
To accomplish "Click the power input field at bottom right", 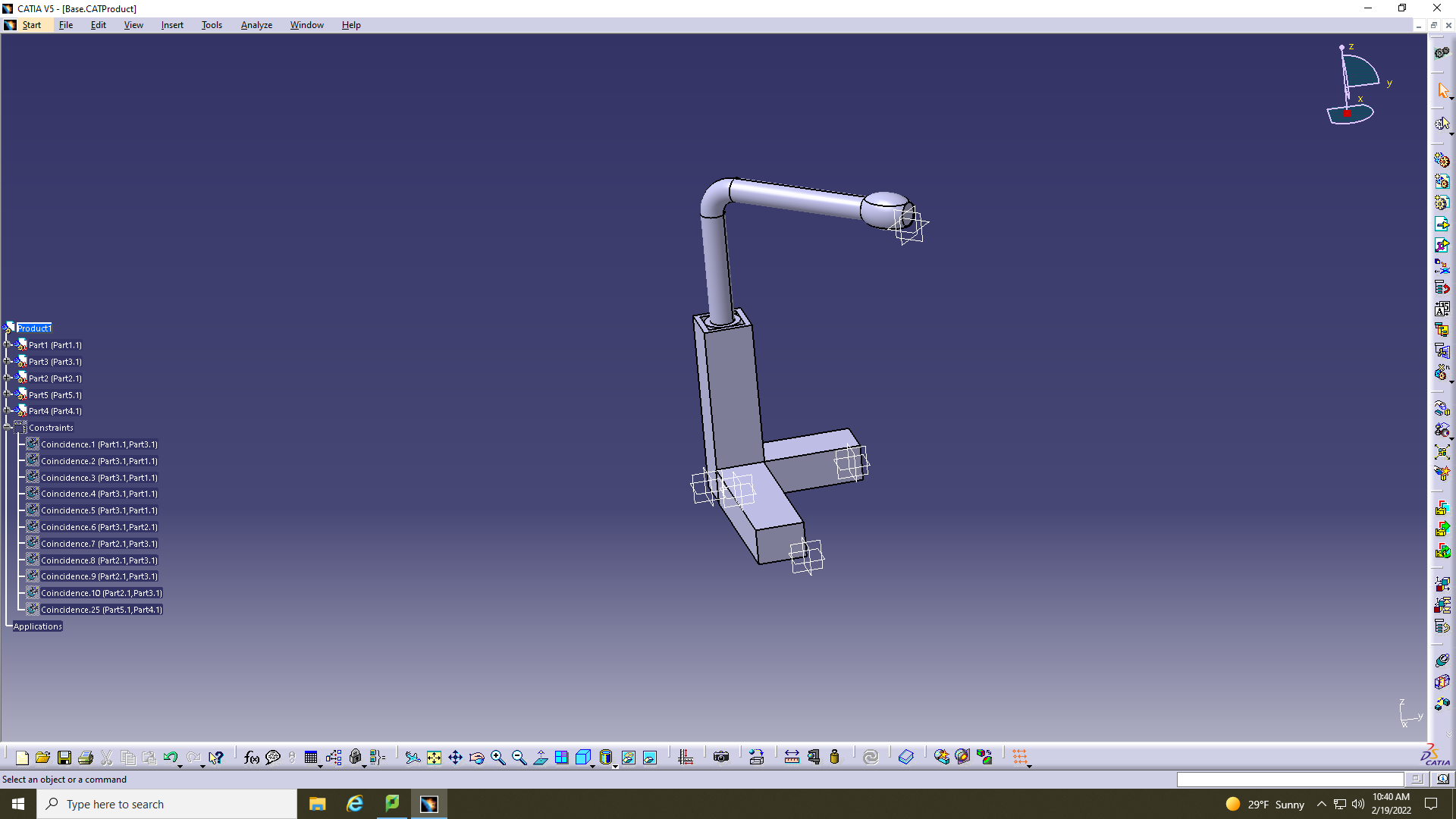I will pyautogui.click(x=1289, y=779).
